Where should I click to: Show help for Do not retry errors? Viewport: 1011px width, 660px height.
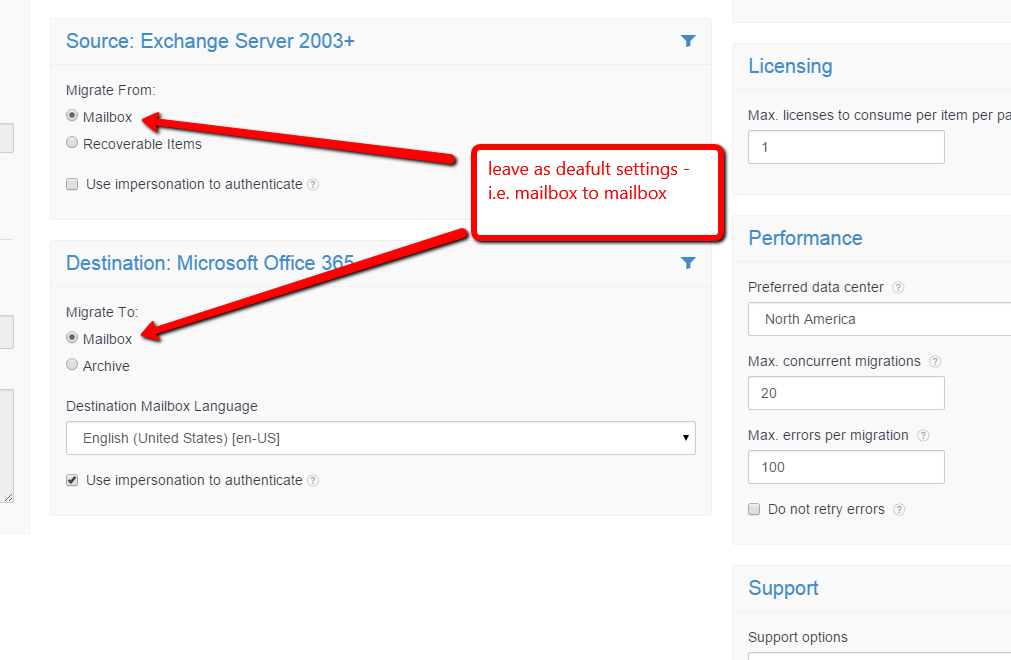coord(899,510)
